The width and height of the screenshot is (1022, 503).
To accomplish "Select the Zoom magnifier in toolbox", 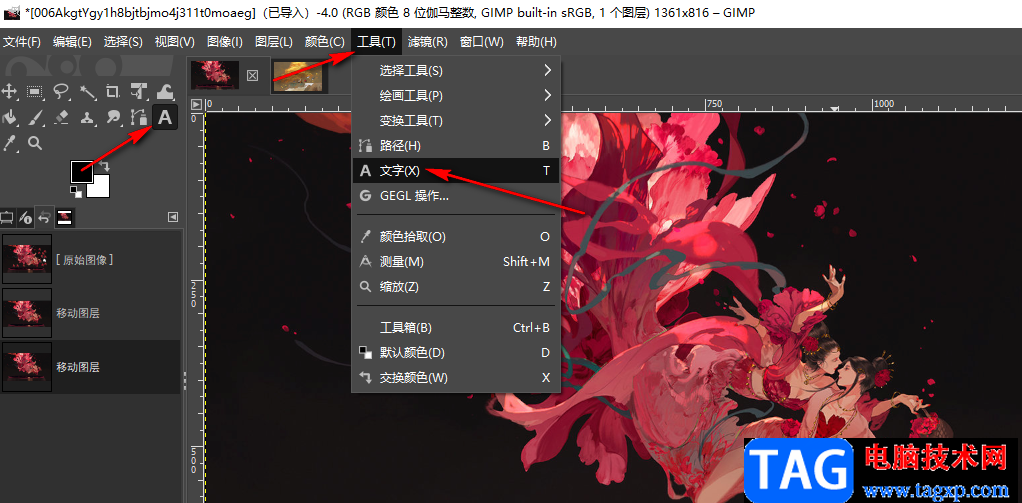I will point(35,143).
